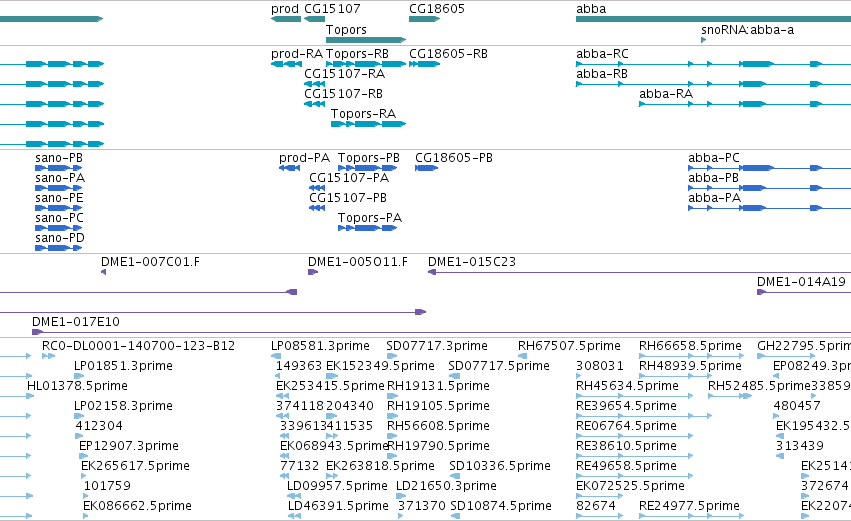Select protein sano-PA
This screenshot has width=851, height=521.
pyautogui.click(x=59, y=188)
